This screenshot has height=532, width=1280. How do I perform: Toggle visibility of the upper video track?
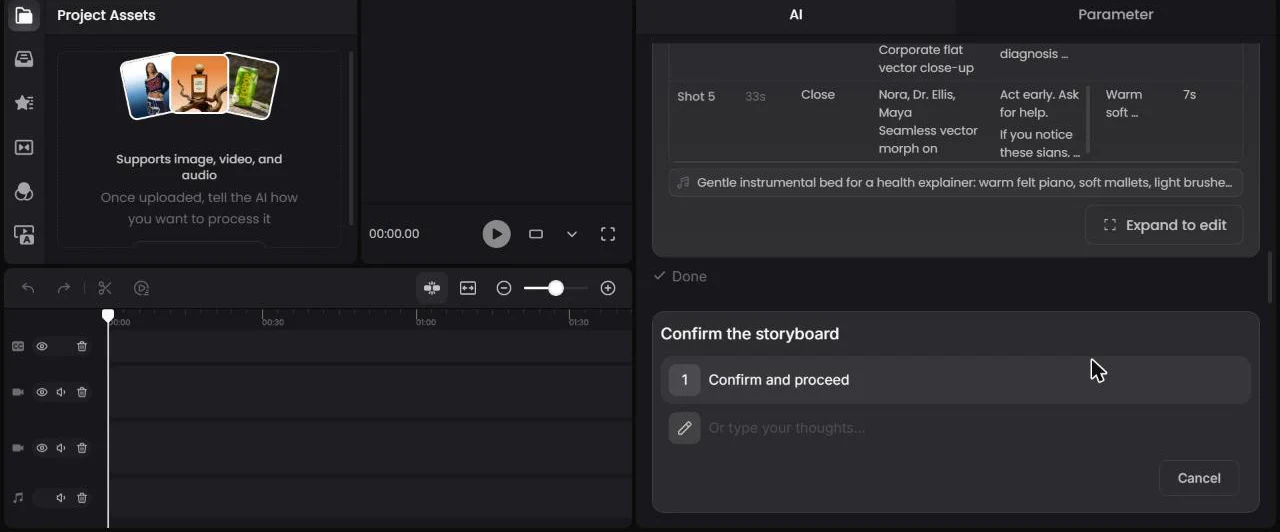point(42,392)
